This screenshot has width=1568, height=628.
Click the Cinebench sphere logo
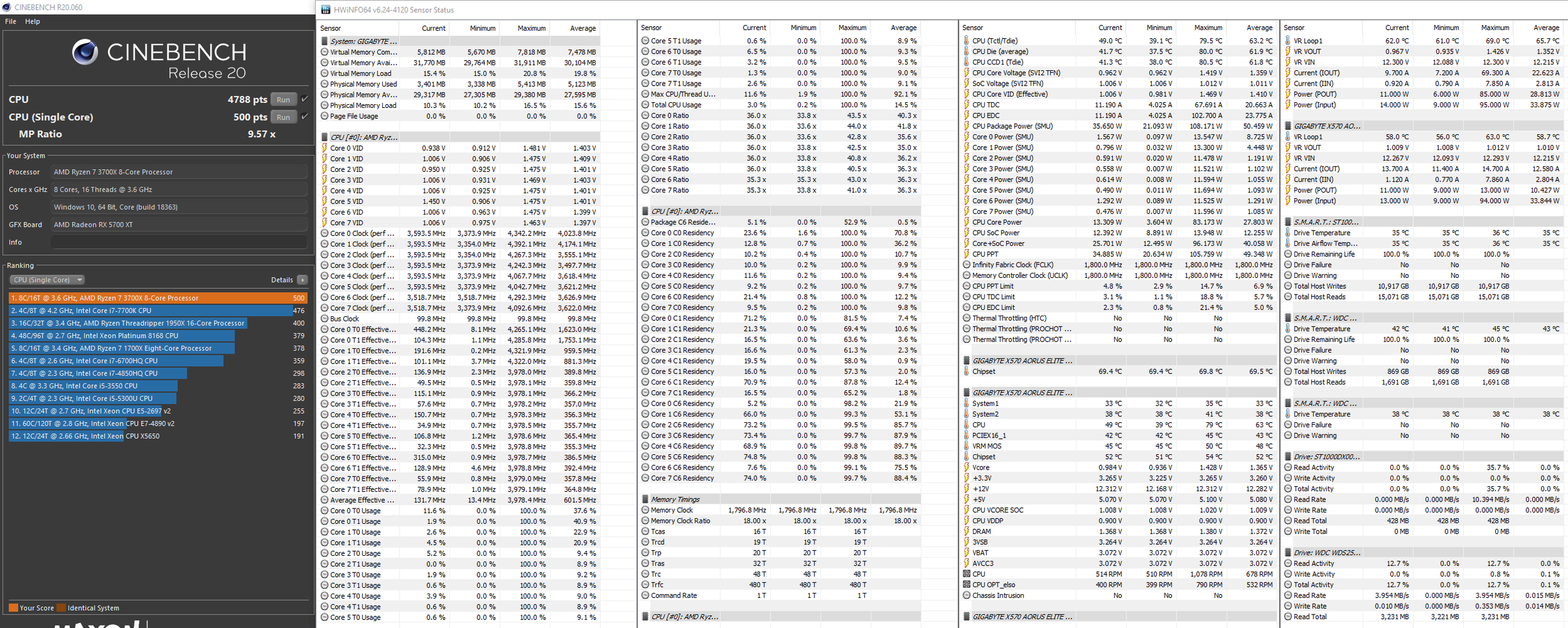tap(85, 52)
